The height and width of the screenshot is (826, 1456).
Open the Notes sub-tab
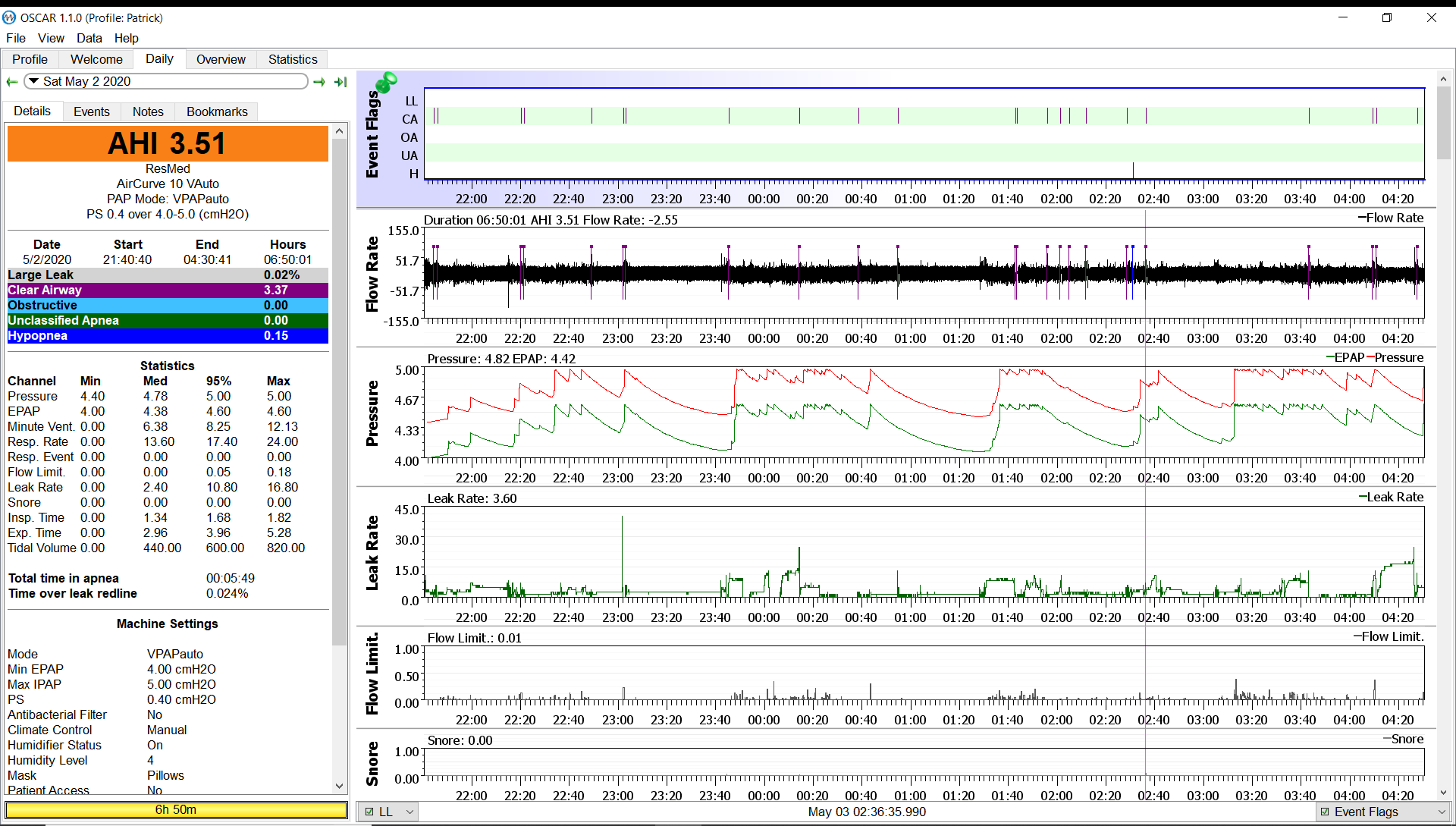coord(148,111)
